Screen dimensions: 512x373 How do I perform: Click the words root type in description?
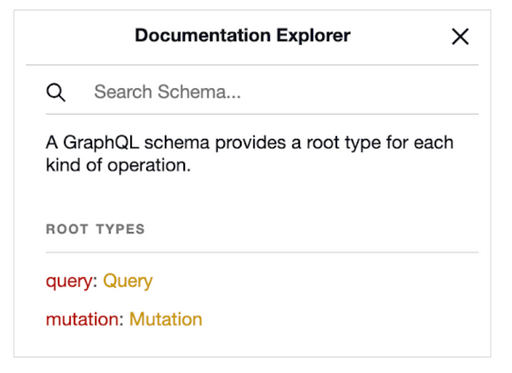point(343,143)
